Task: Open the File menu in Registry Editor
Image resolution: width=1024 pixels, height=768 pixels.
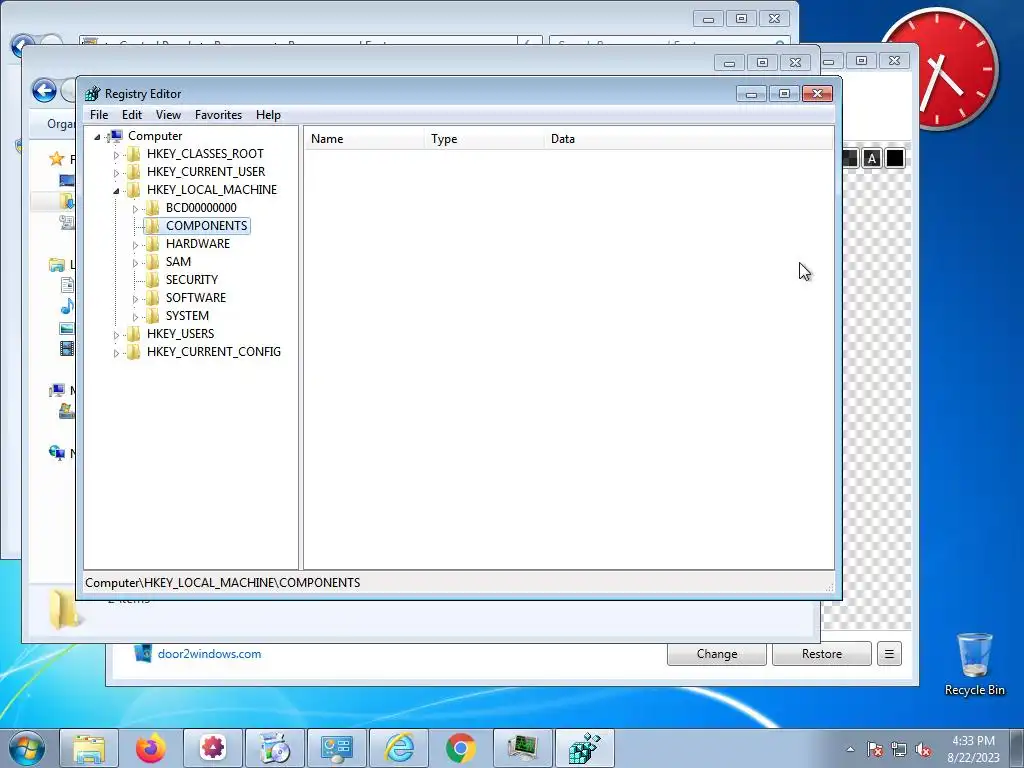Action: click(99, 115)
